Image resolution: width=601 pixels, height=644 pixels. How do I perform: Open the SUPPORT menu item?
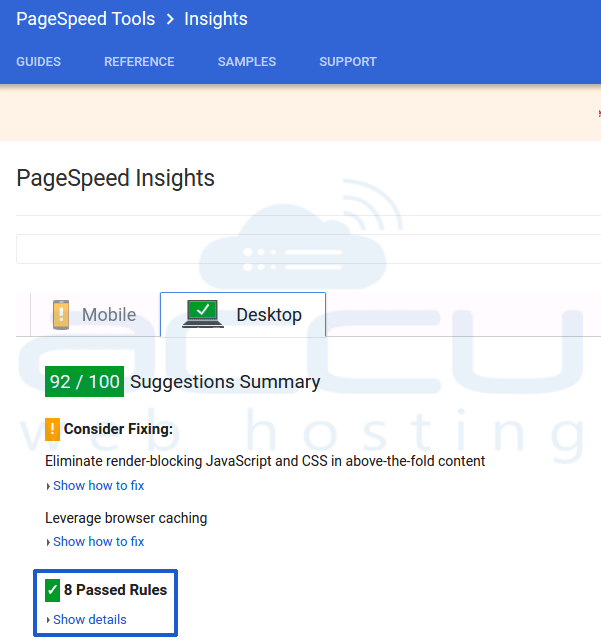[x=348, y=62]
